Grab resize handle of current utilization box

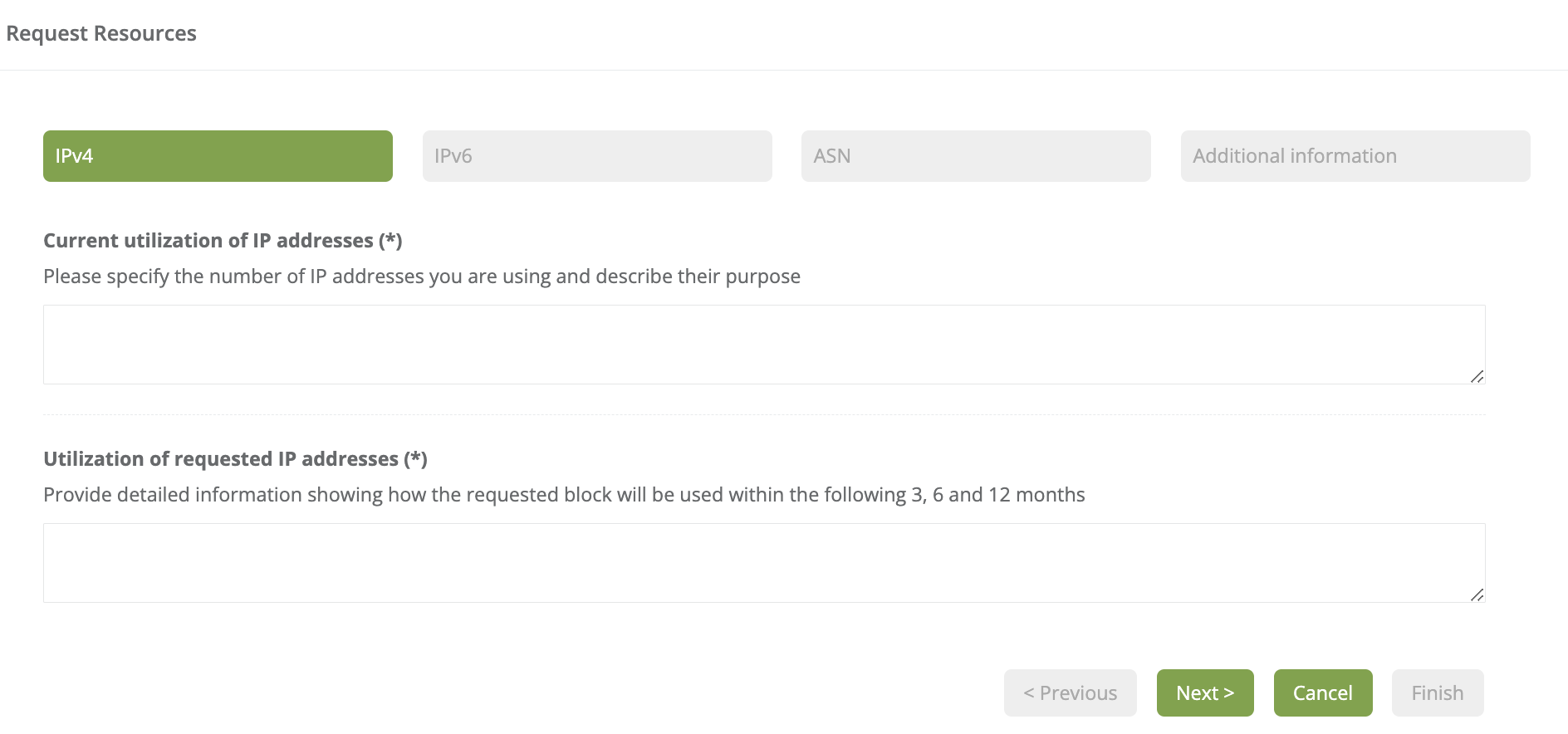point(1477,376)
